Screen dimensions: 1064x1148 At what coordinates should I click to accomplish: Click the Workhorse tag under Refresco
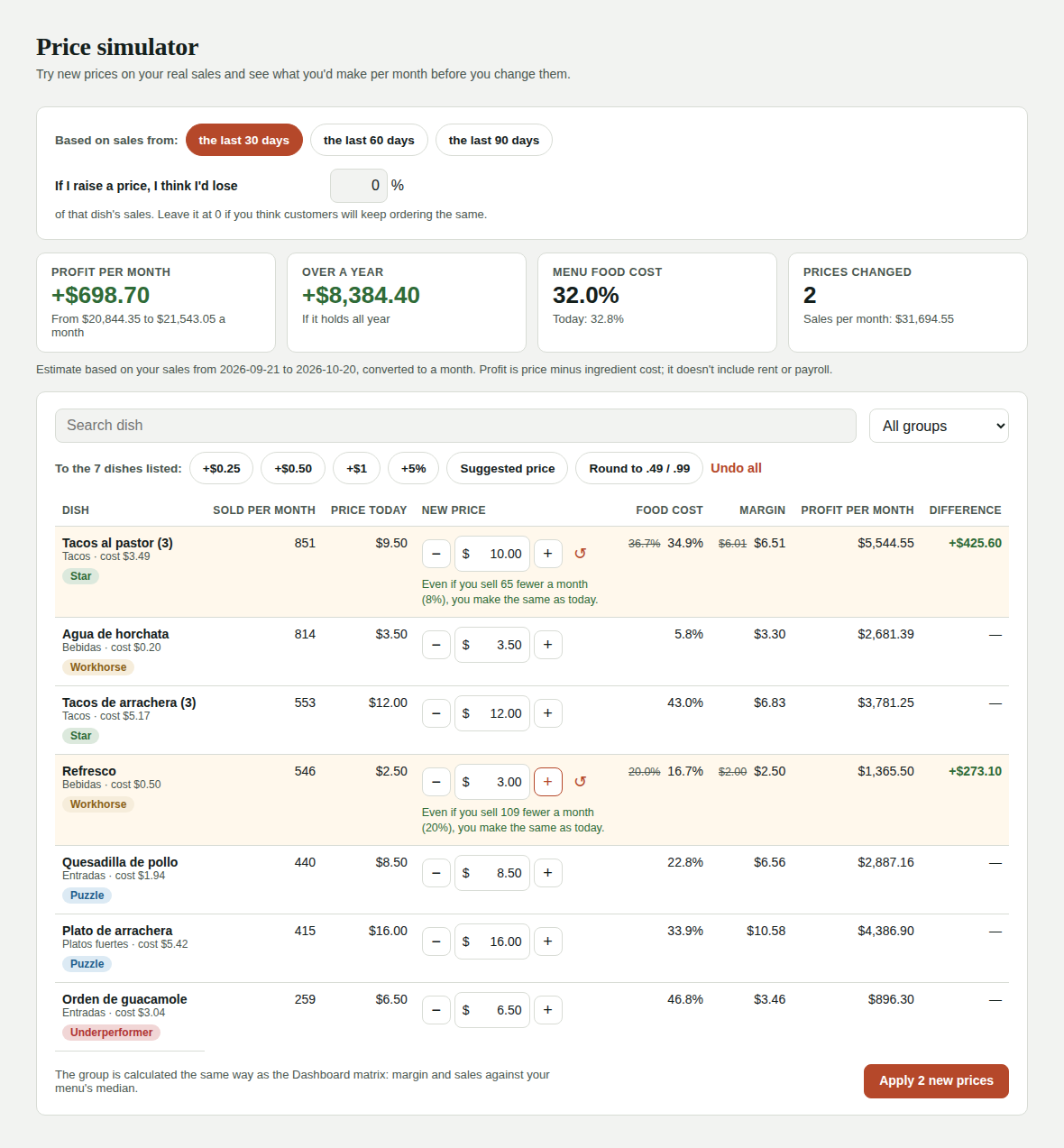coord(98,804)
